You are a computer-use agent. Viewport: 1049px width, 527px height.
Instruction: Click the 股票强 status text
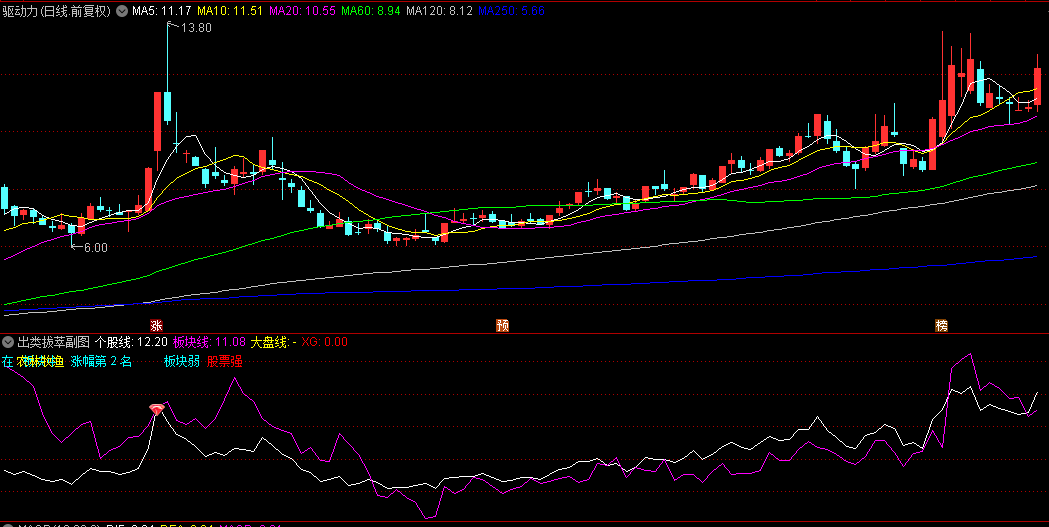[x=225, y=362]
